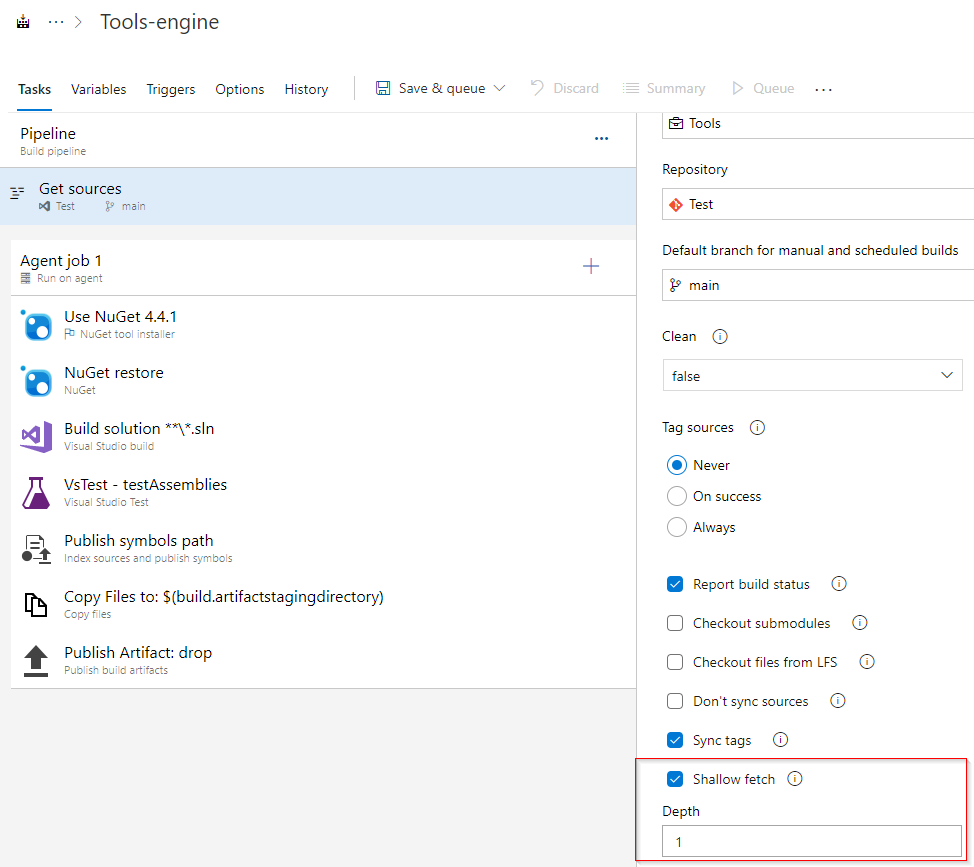The height and width of the screenshot is (867, 974).
Task: Open the breadcrumb ellipsis before Tools-engine
Action: point(56,22)
